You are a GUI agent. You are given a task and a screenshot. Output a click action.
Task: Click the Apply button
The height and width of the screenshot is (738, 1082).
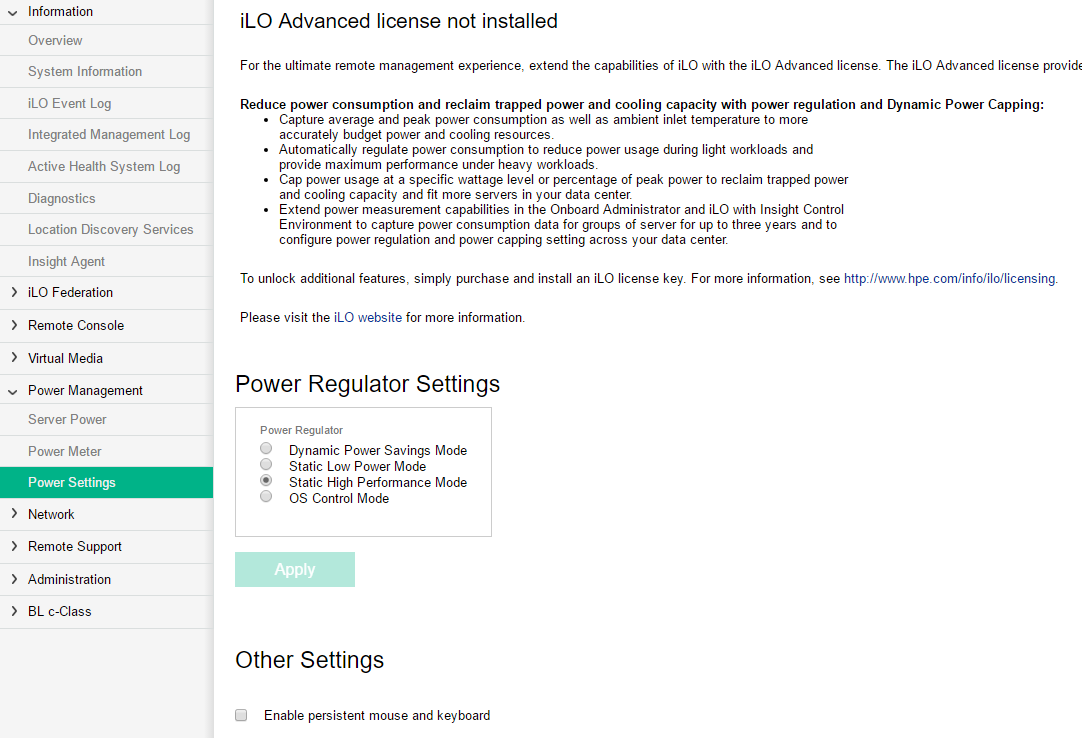tap(295, 569)
